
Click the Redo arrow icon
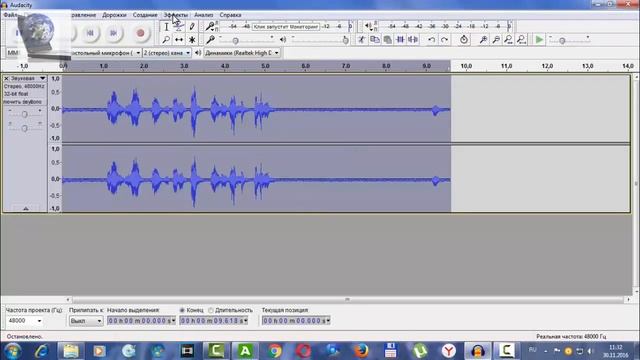(x=444, y=40)
